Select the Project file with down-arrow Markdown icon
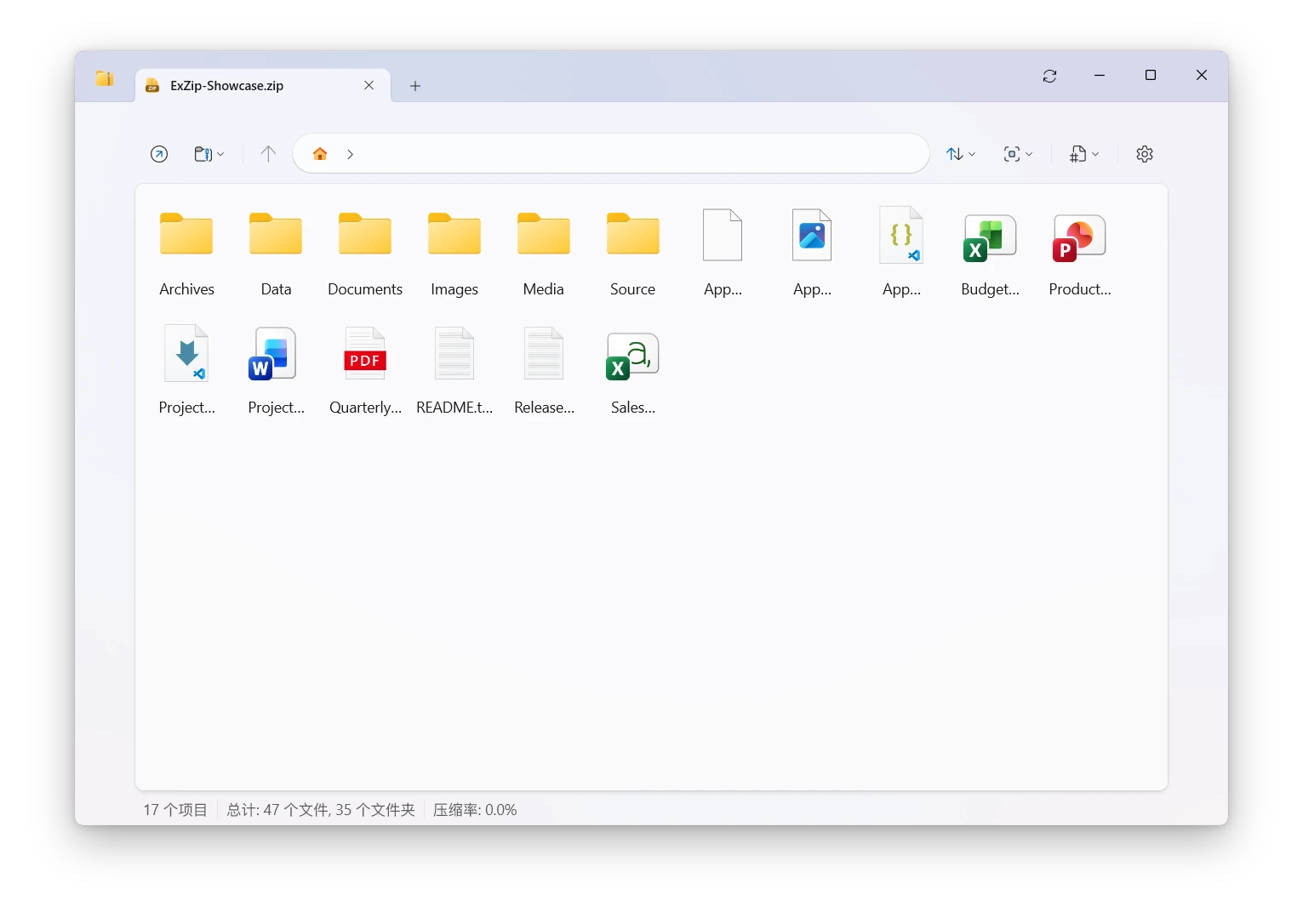 [186, 370]
